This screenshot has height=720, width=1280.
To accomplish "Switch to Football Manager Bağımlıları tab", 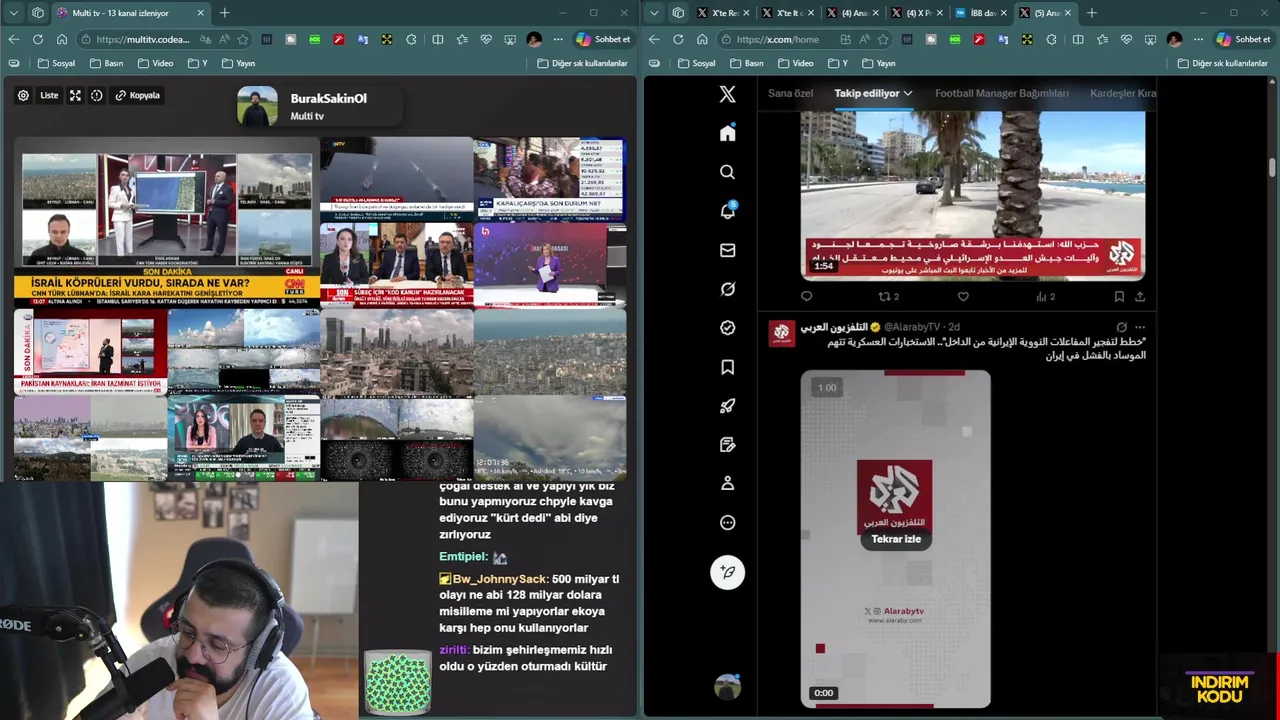I will pos(1002,93).
